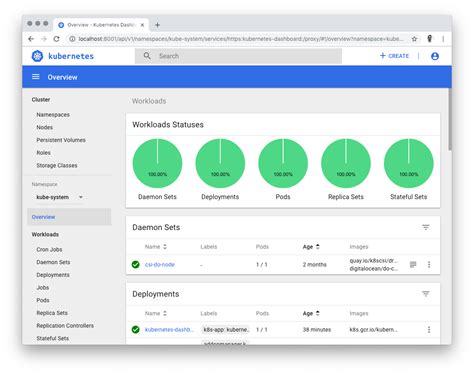Close the Overview Kubernetes Dashboard tab
The image size is (474, 374).
point(142,25)
